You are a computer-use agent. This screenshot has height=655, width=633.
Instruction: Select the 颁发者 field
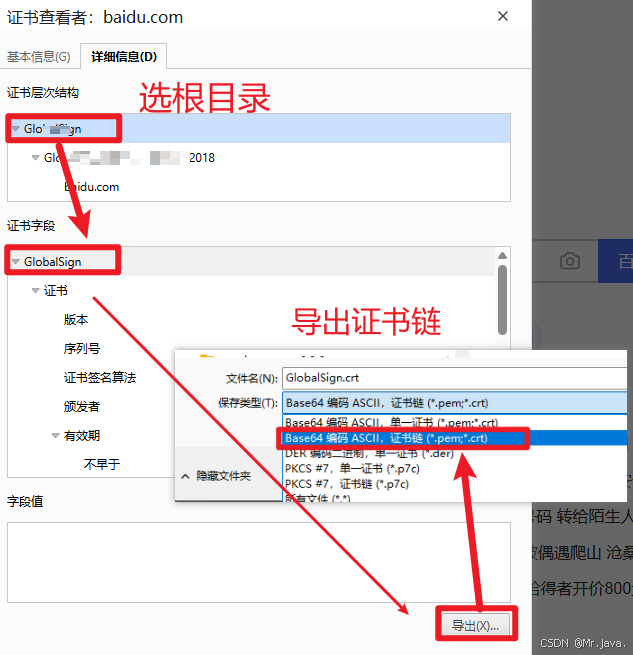tap(81, 406)
